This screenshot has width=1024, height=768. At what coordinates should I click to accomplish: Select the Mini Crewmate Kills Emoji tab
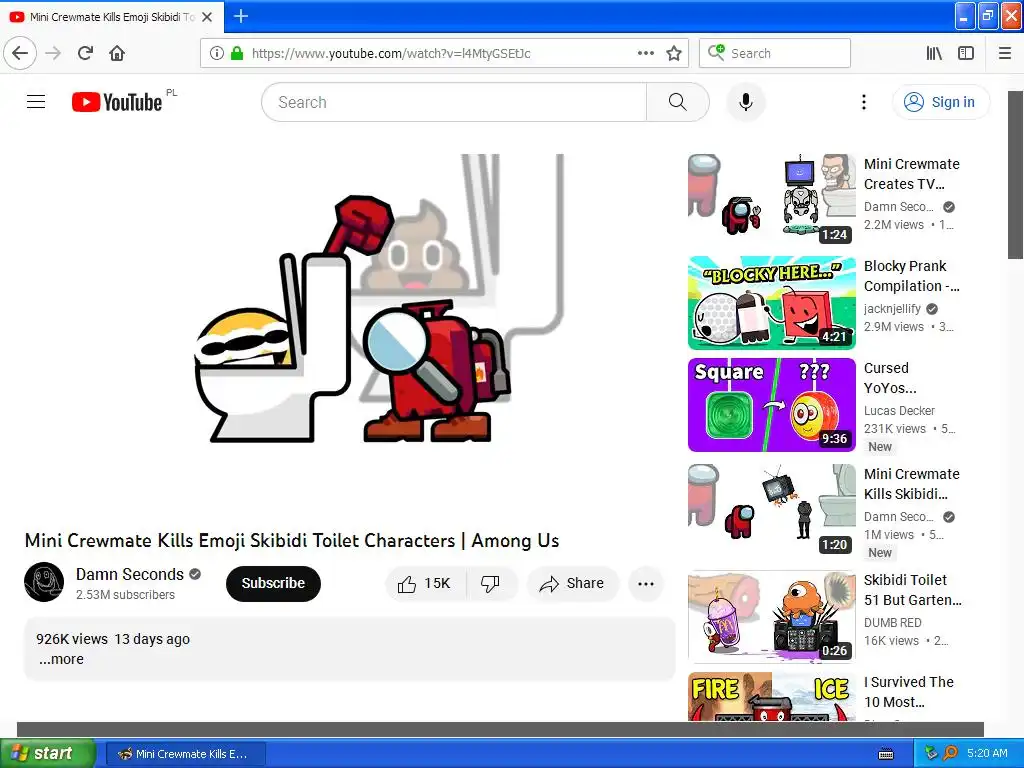[112, 17]
